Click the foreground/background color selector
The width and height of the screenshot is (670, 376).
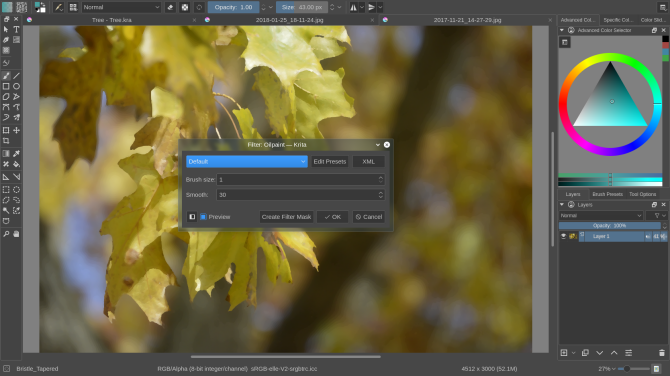(40, 7)
